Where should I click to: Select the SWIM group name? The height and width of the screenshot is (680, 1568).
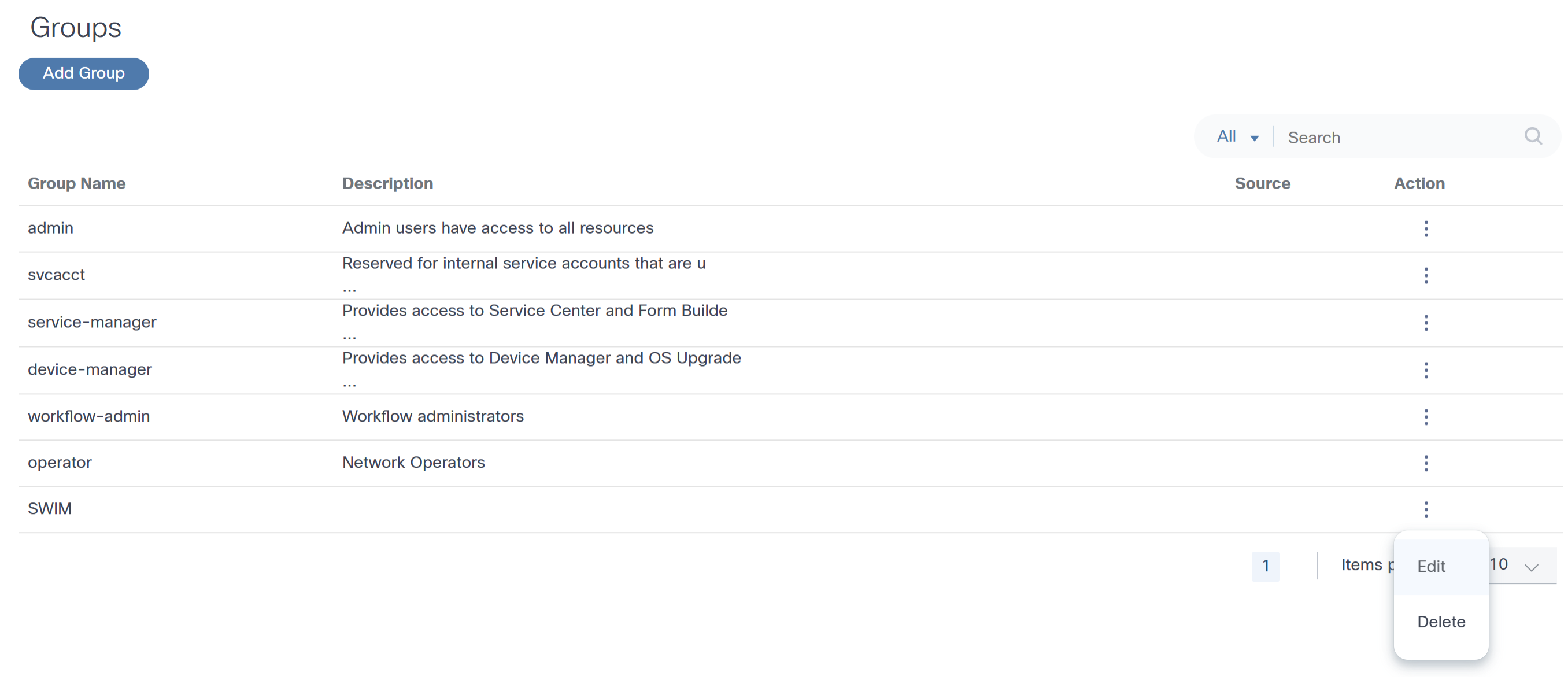tap(50, 509)
